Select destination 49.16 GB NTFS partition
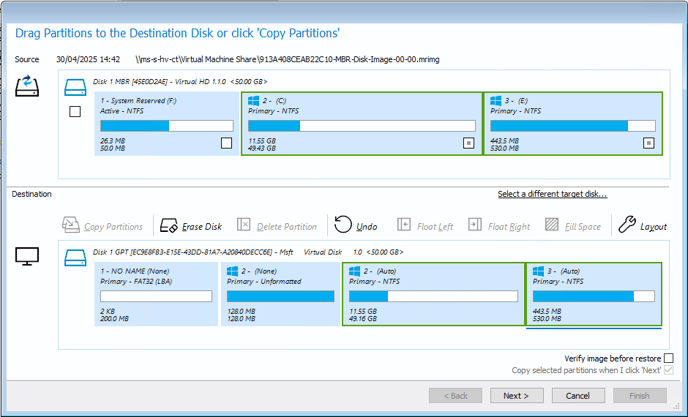Viewport: 688px width, 417px height. click(x=433, y=294)
